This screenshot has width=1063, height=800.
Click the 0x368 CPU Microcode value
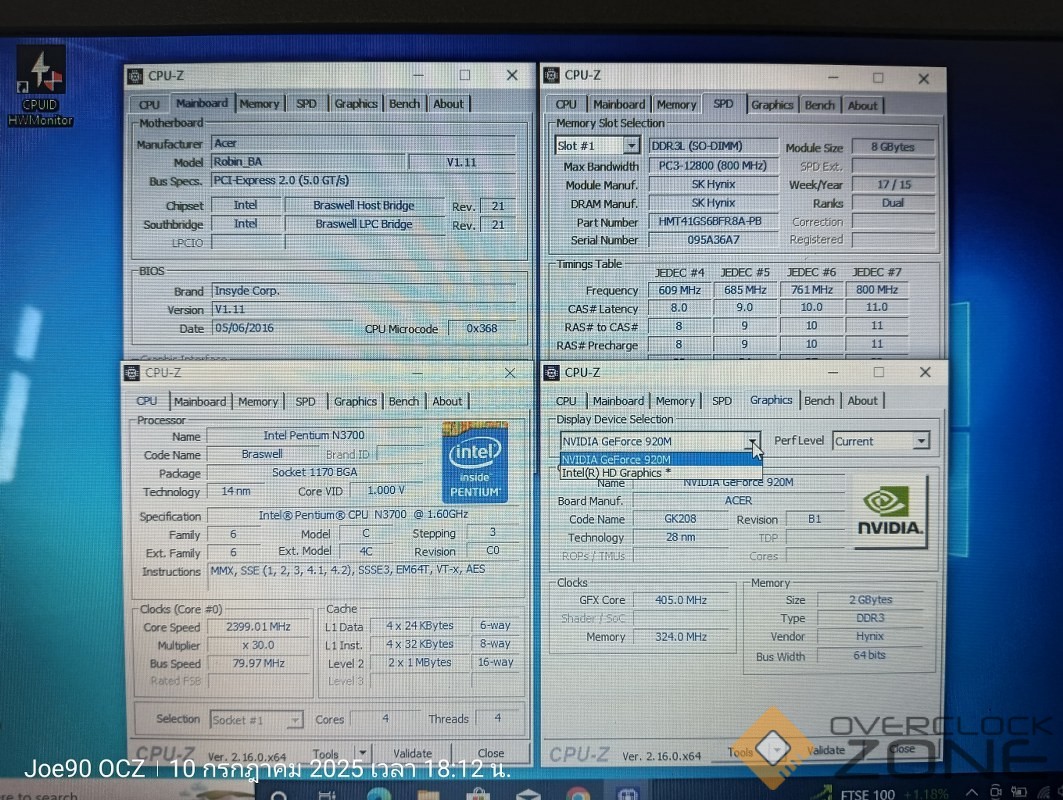[x=482, y=328]
